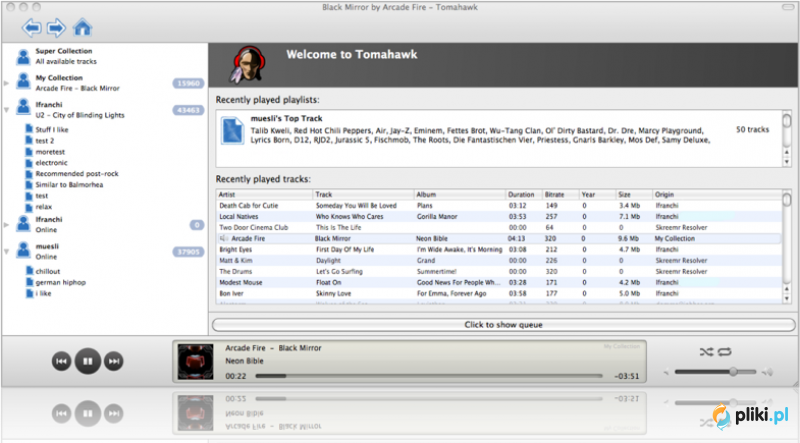Image resolution: width=800 pixels, height=443 pixels.
Task: Open the moretest playlist icon
Action: [30, 152]
